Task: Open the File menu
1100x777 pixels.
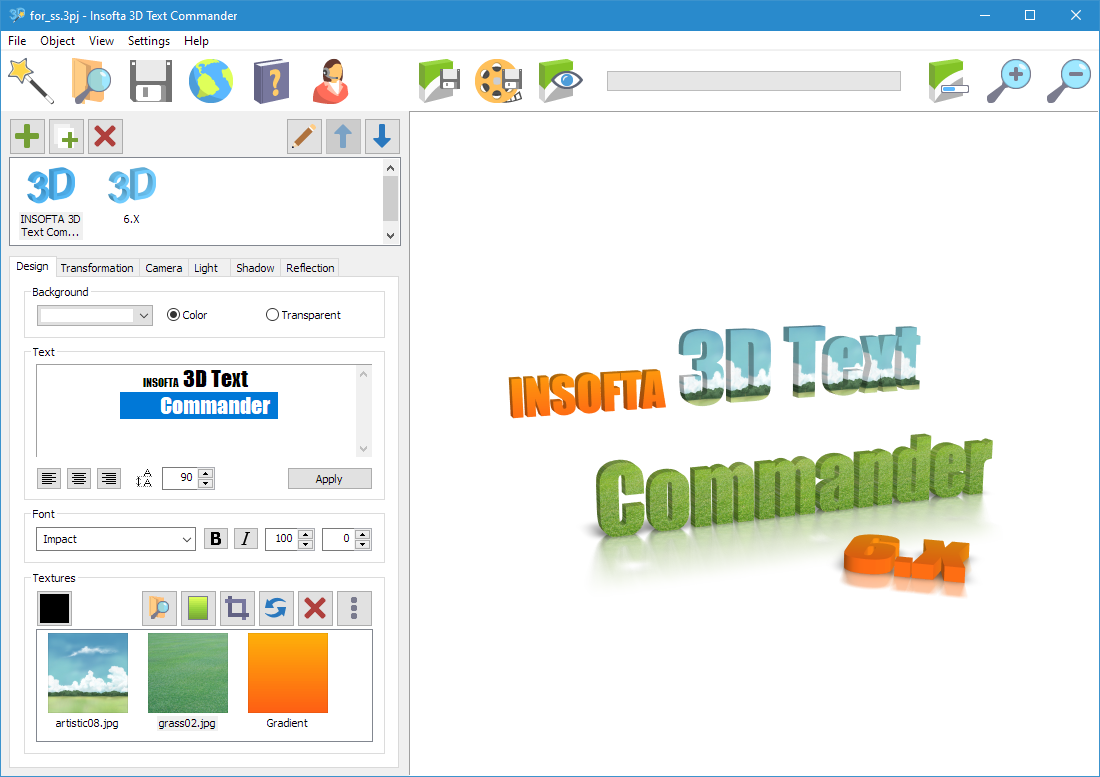Action: coord(17,41)
